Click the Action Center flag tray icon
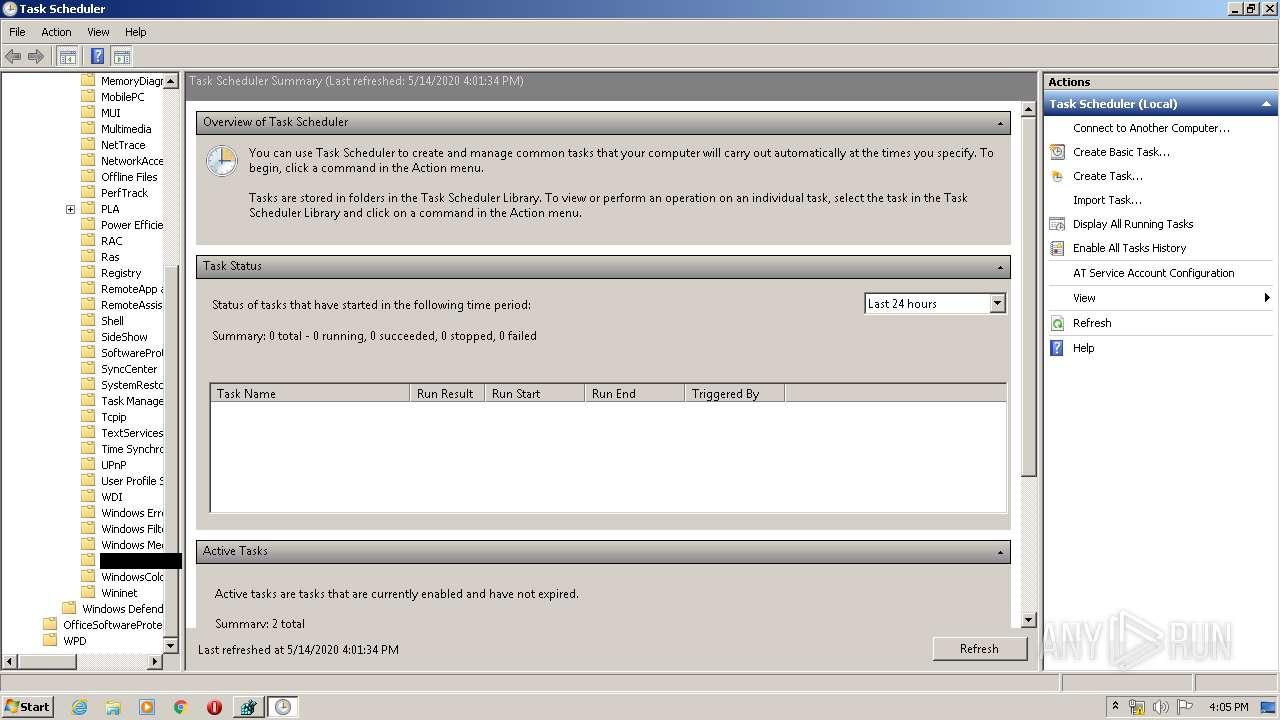 (1185, 707)
